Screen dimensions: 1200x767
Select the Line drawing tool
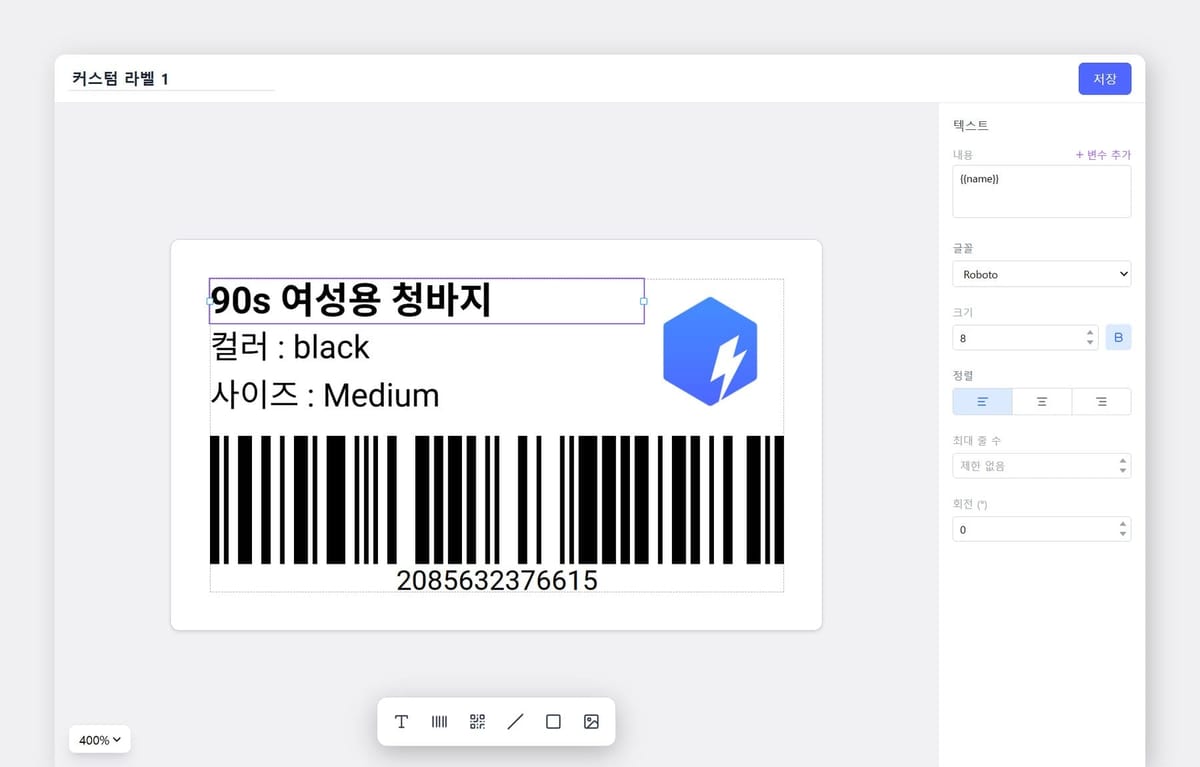[515, 721]
